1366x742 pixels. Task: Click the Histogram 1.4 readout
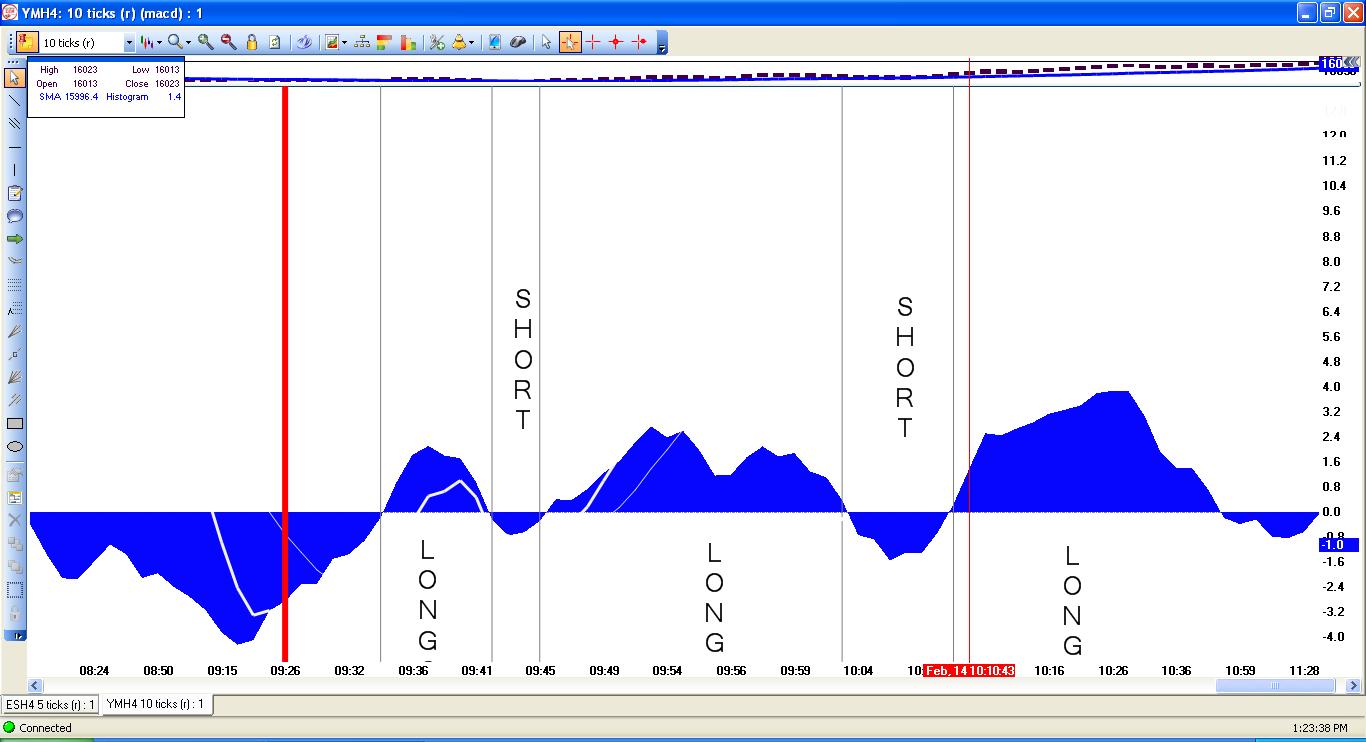144,97
